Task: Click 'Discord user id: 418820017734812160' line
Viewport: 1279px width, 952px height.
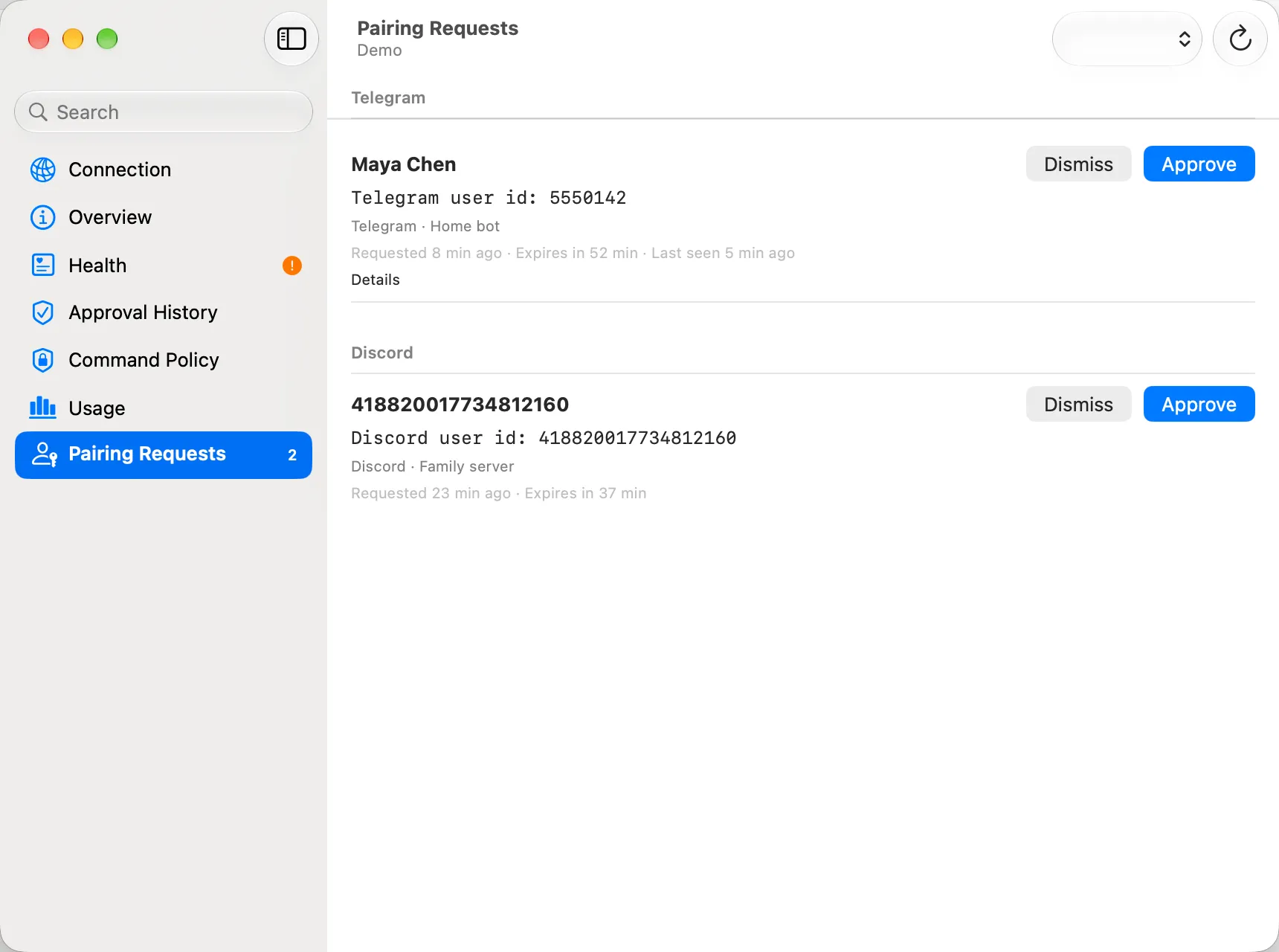Action: tap(544, 438)
